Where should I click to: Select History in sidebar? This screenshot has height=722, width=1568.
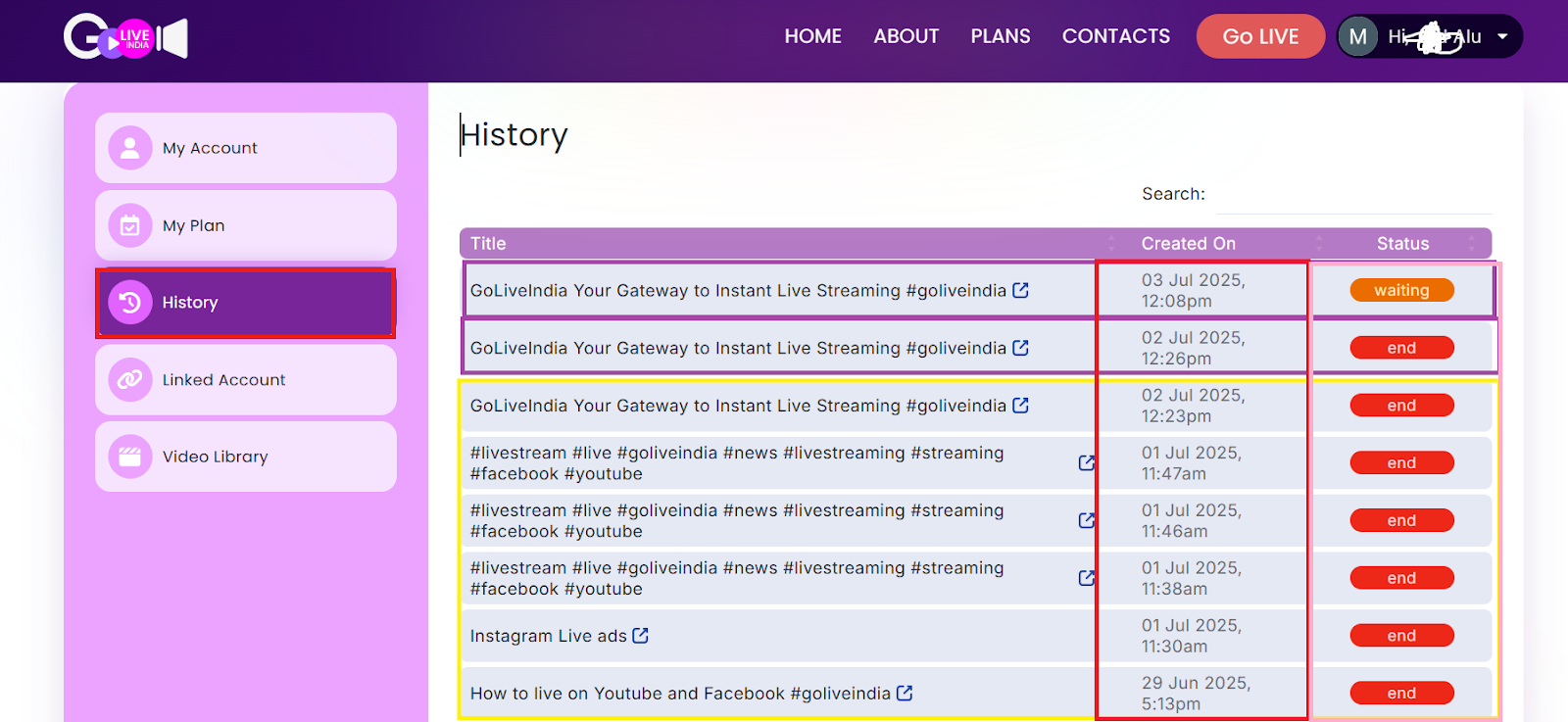click(246, 303)
